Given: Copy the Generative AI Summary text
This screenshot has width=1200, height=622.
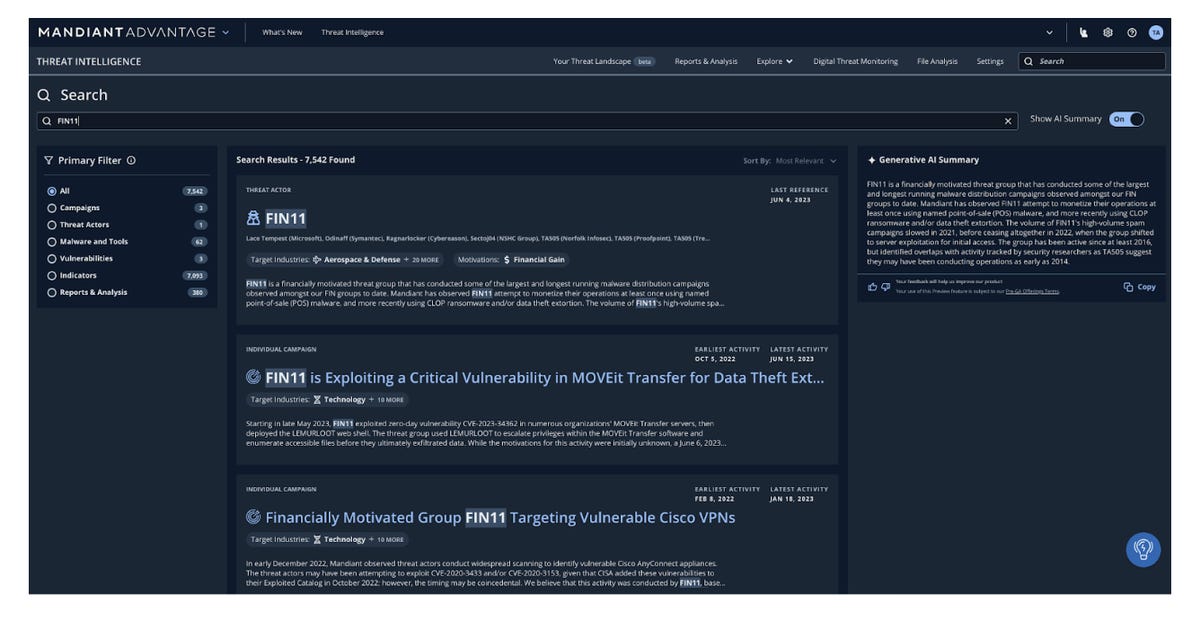Looking at the screenshot, I should [x=1139, y=287].
